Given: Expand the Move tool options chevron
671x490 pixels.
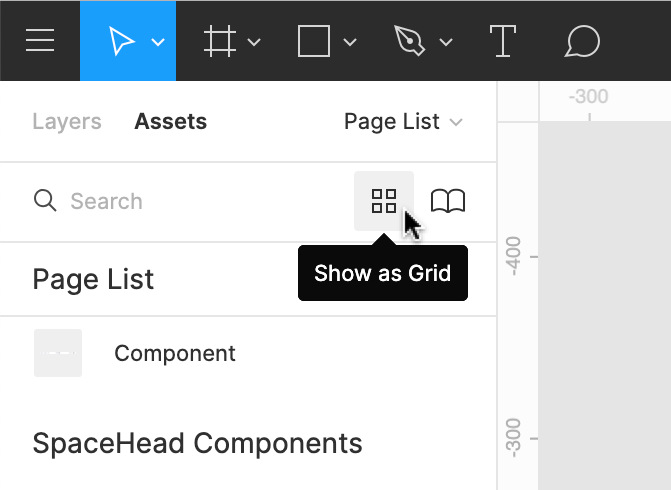Looking at the screenshot, I should 158,42.
